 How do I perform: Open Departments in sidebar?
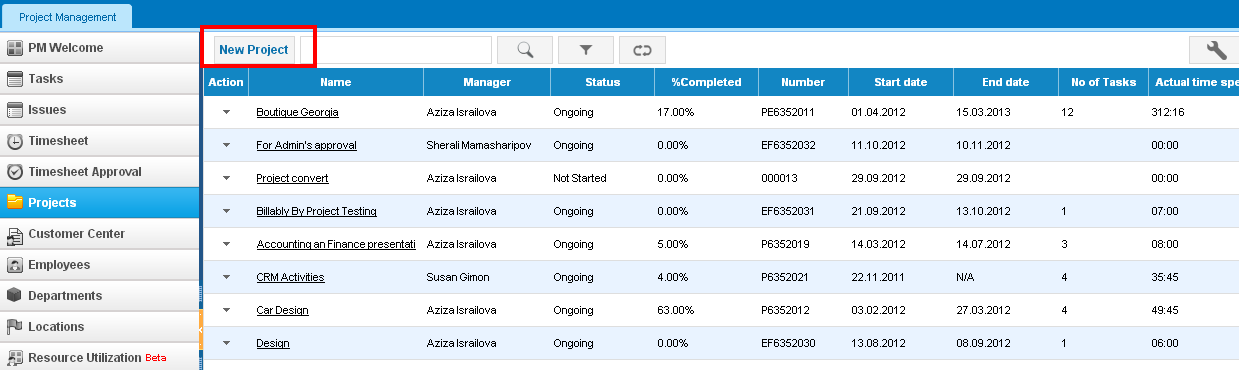pyautogui.click(x=100, y=296)
